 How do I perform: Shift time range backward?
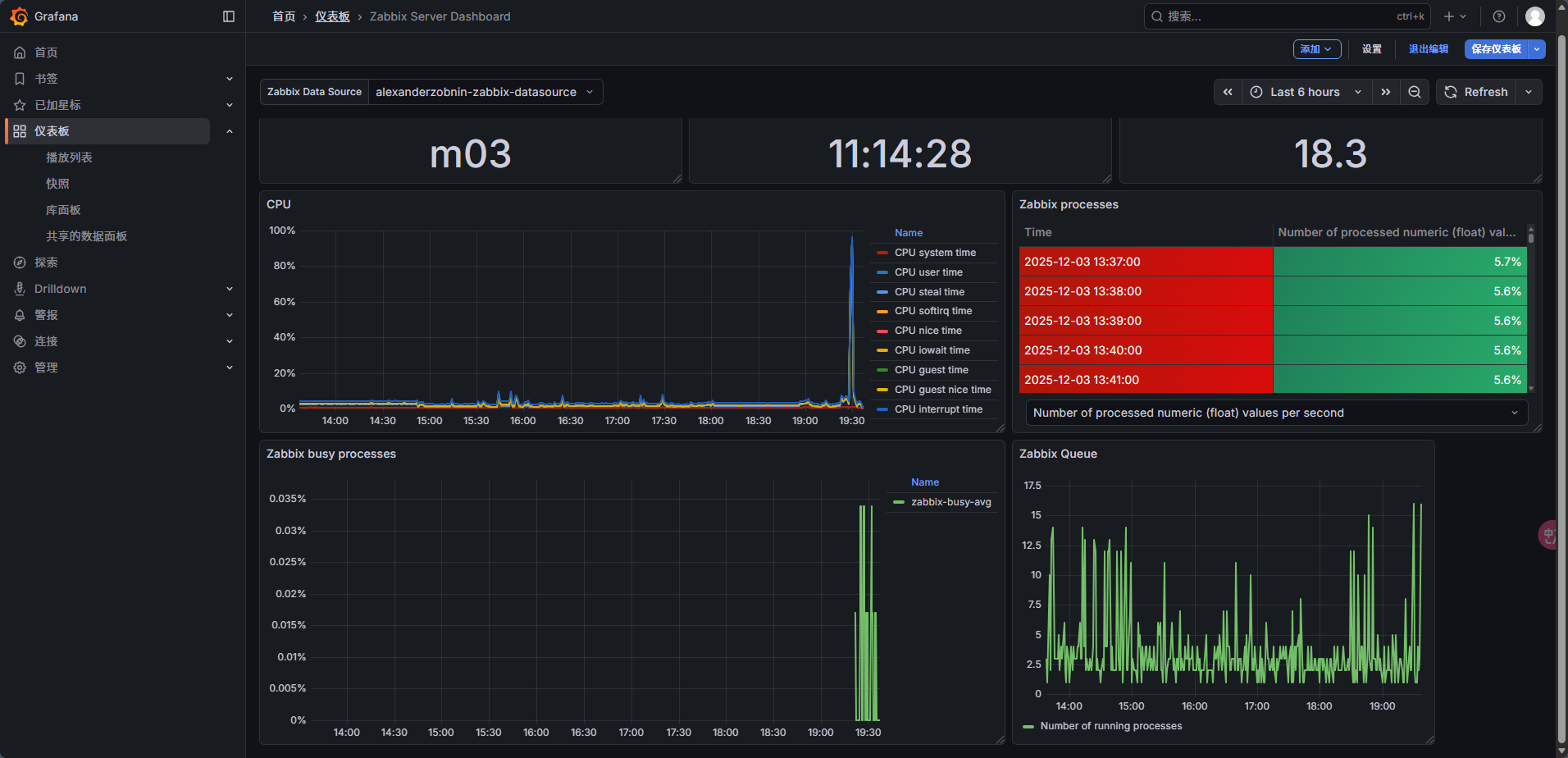coord(1228,92)
